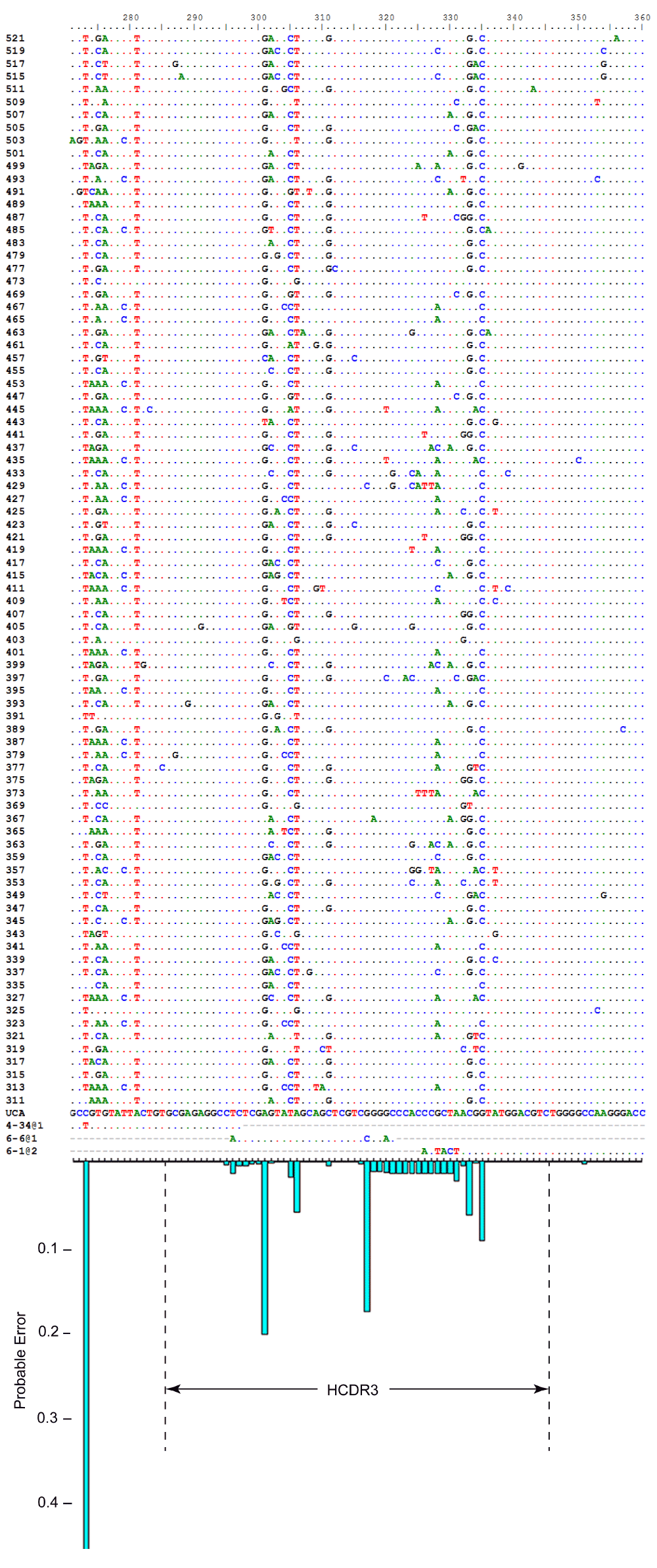Select sequence row label 421
Viewport: 657px width, 1568px height.
tap(15, 537)
